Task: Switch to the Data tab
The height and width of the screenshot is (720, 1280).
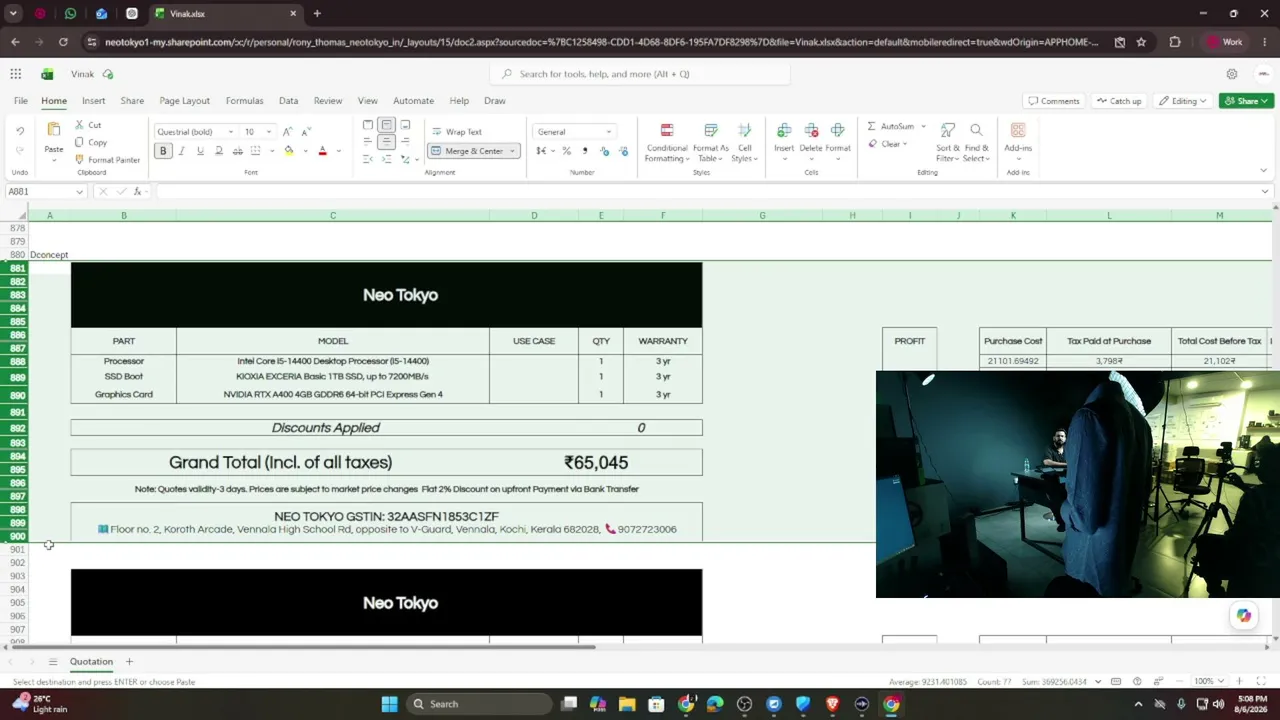Action: (288, 101)
